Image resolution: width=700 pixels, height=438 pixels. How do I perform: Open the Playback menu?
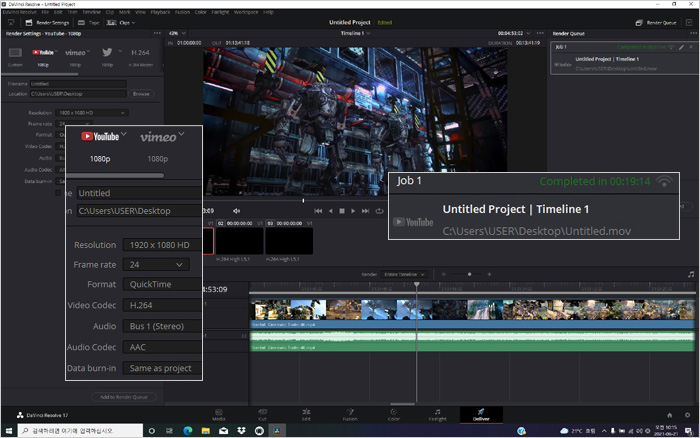(x=160, y=12)
